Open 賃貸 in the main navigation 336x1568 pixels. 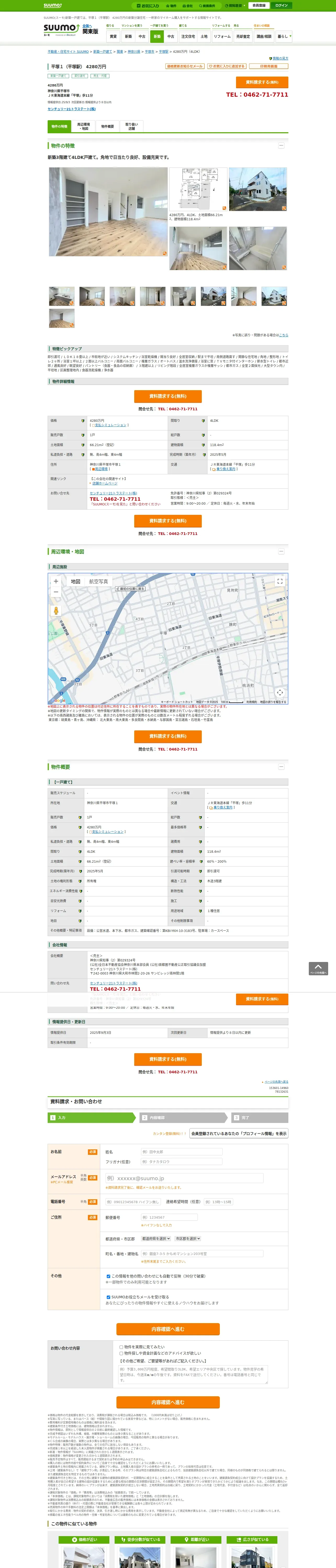(x=113, y=37)
